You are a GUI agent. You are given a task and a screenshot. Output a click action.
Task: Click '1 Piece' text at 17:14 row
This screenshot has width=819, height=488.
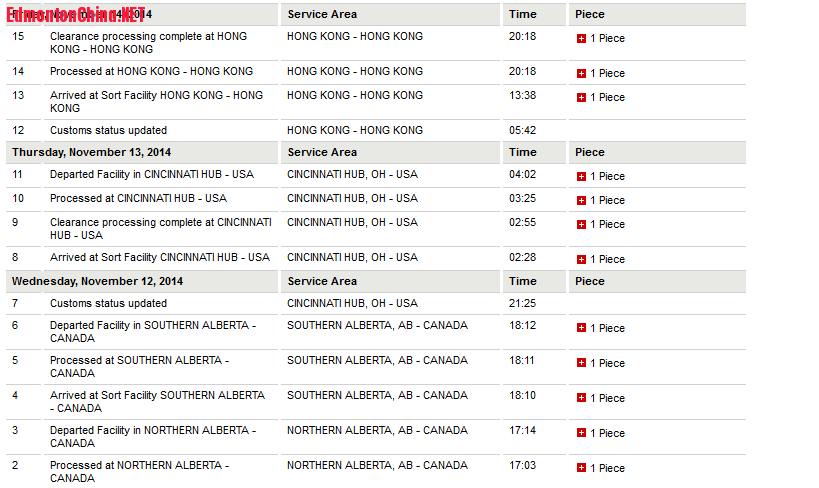tap(607, 433)
